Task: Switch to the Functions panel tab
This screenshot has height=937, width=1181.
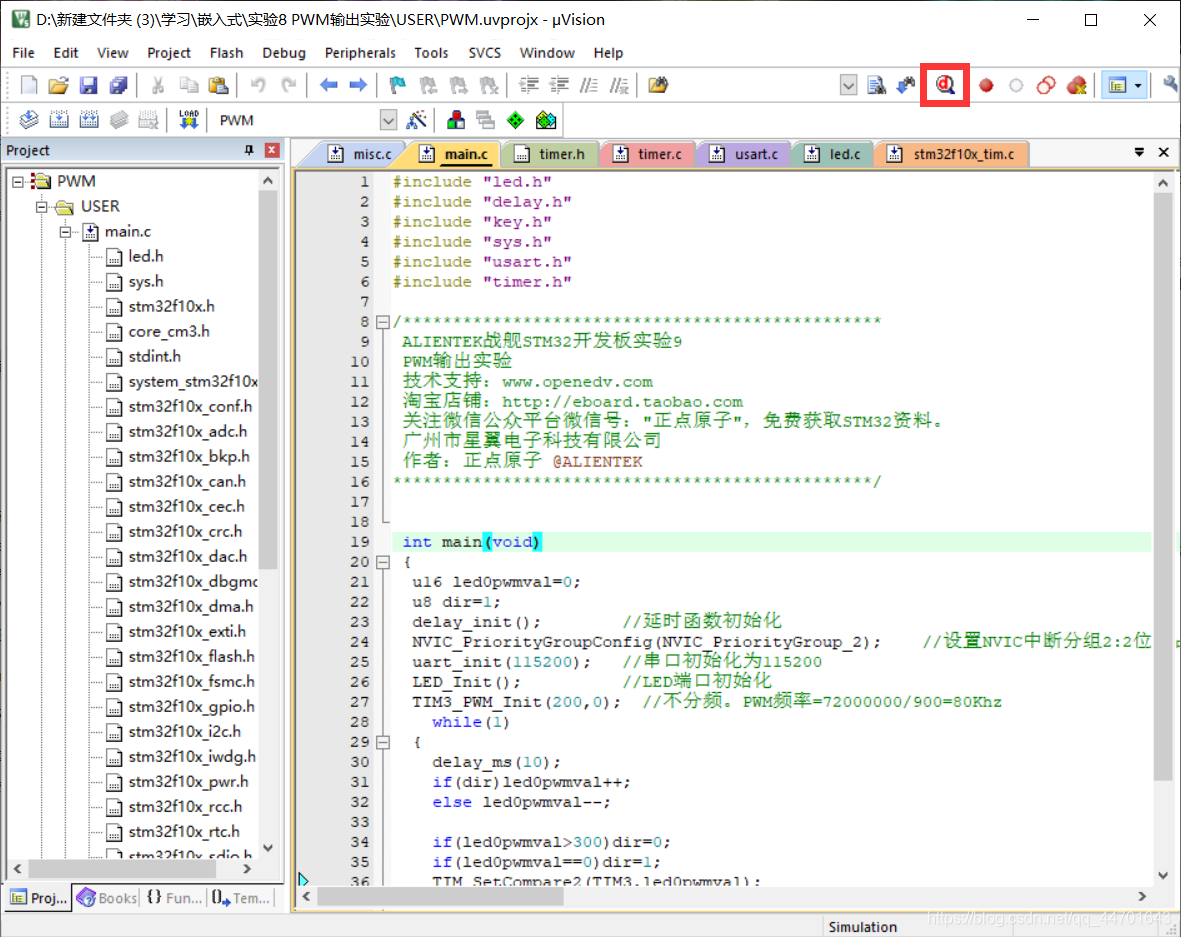Action: (x=174, y=898)
